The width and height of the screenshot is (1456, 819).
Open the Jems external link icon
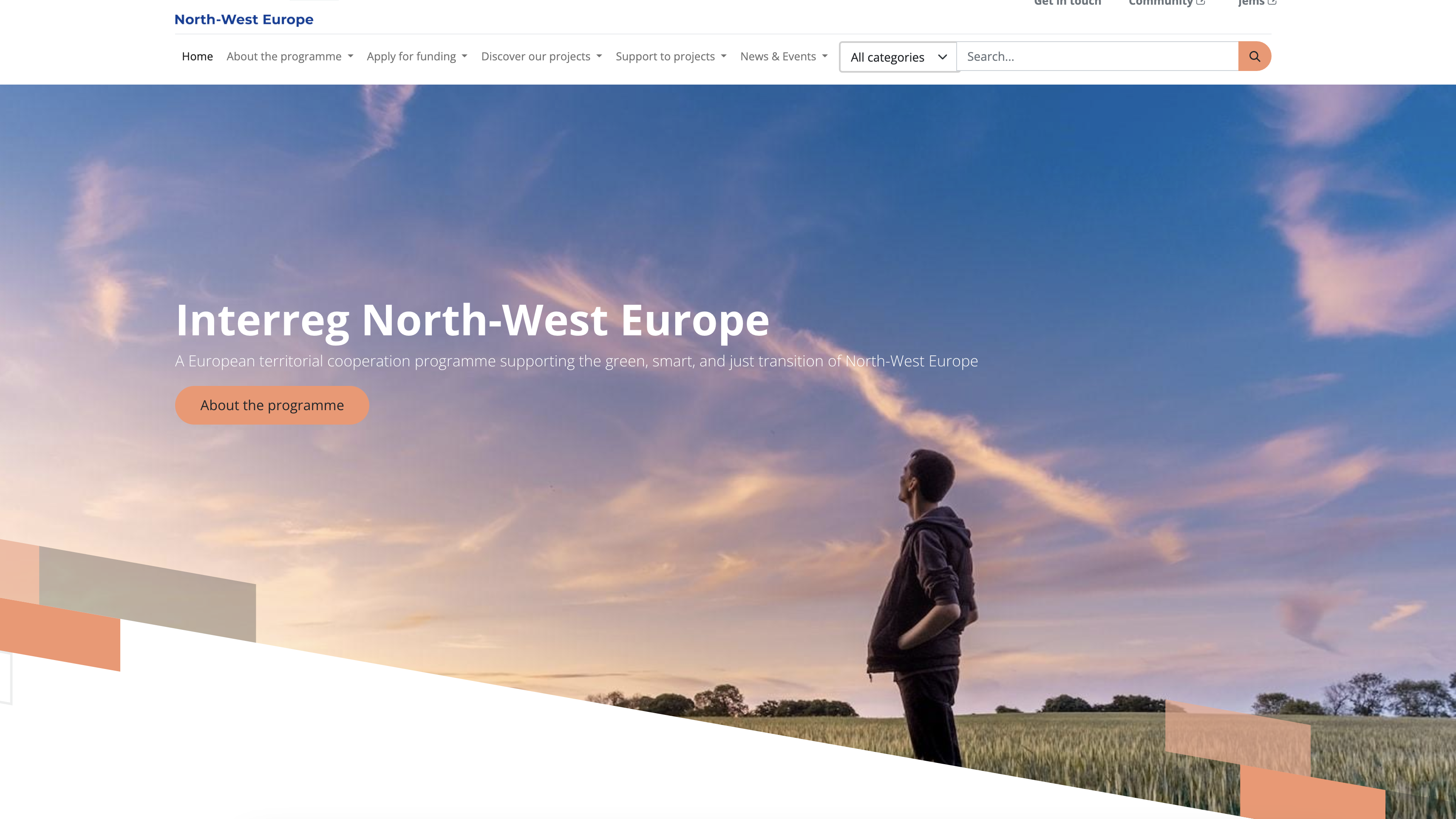[x=1272, y=2]
